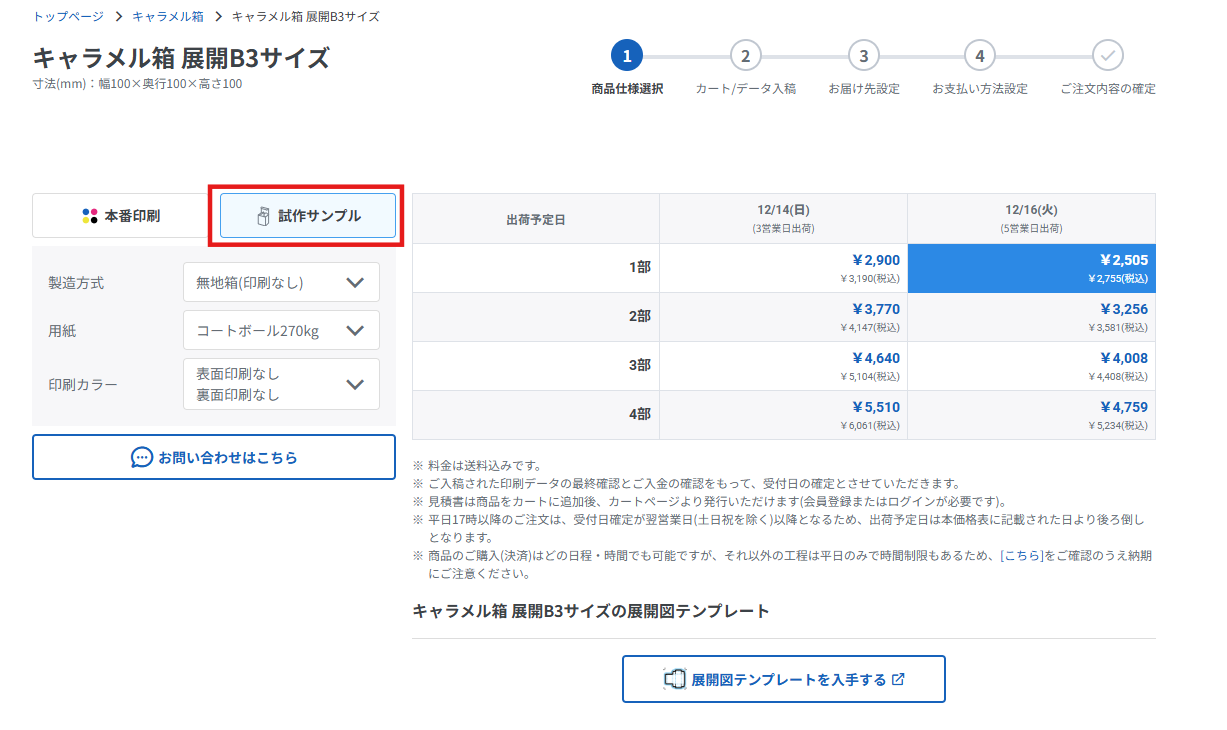
Task: Select the 1部 price ¥2,900 for 12/14
Action: coord(783,268)
